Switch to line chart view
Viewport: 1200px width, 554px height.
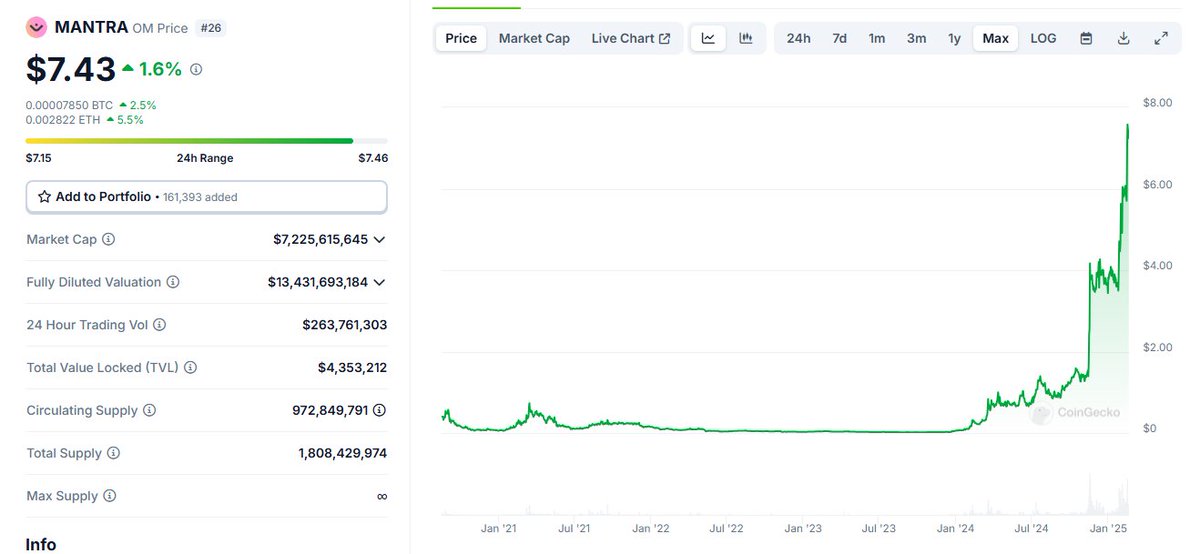point(708,38)
